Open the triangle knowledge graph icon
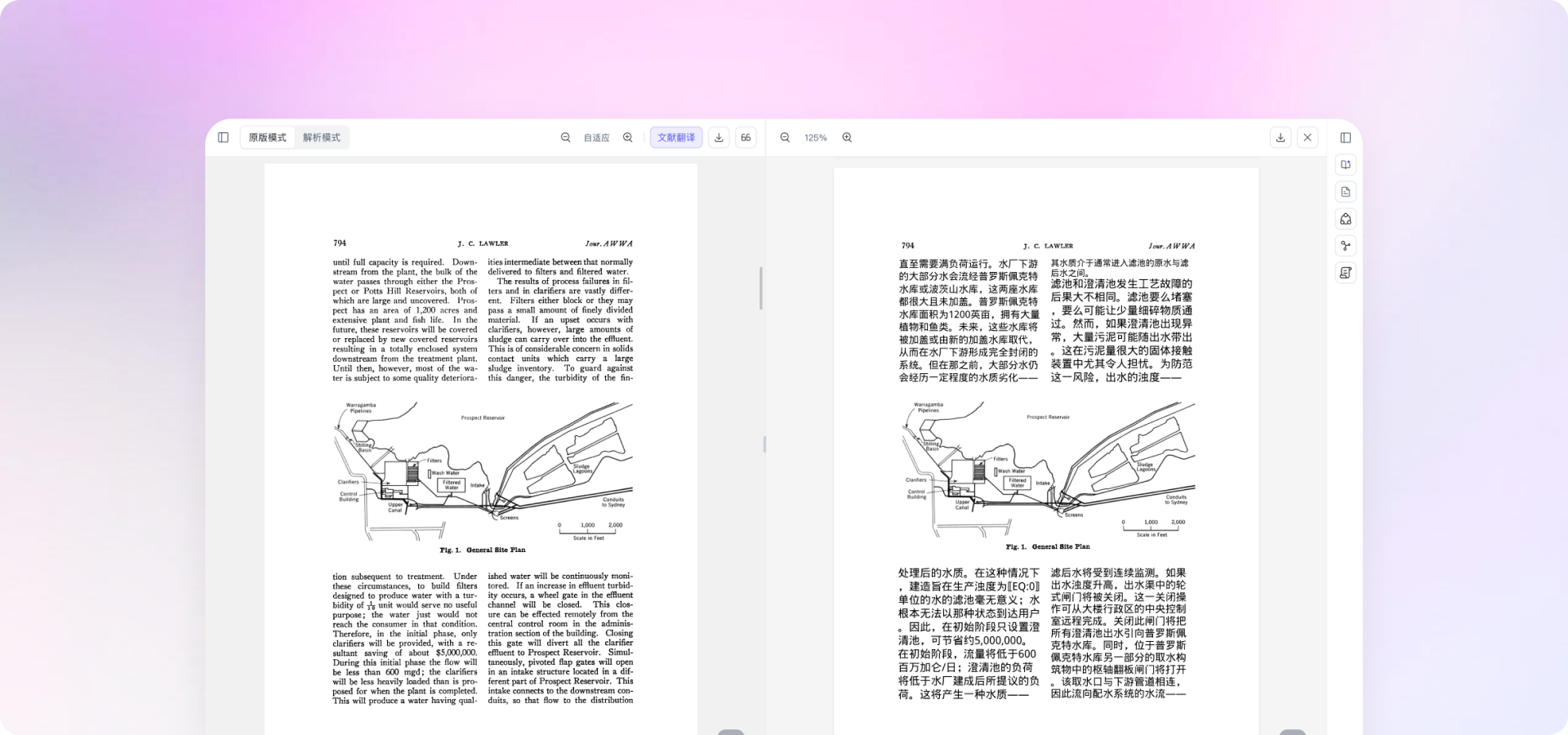The width and height of the screenshot is (1568, 735). [x=1346, y=219]
